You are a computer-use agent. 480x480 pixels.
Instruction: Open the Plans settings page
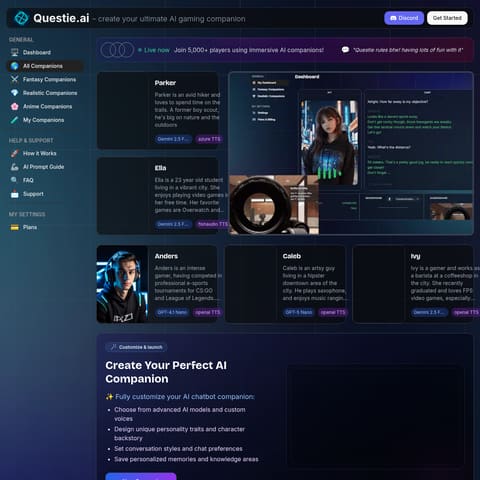click(45, 227)
